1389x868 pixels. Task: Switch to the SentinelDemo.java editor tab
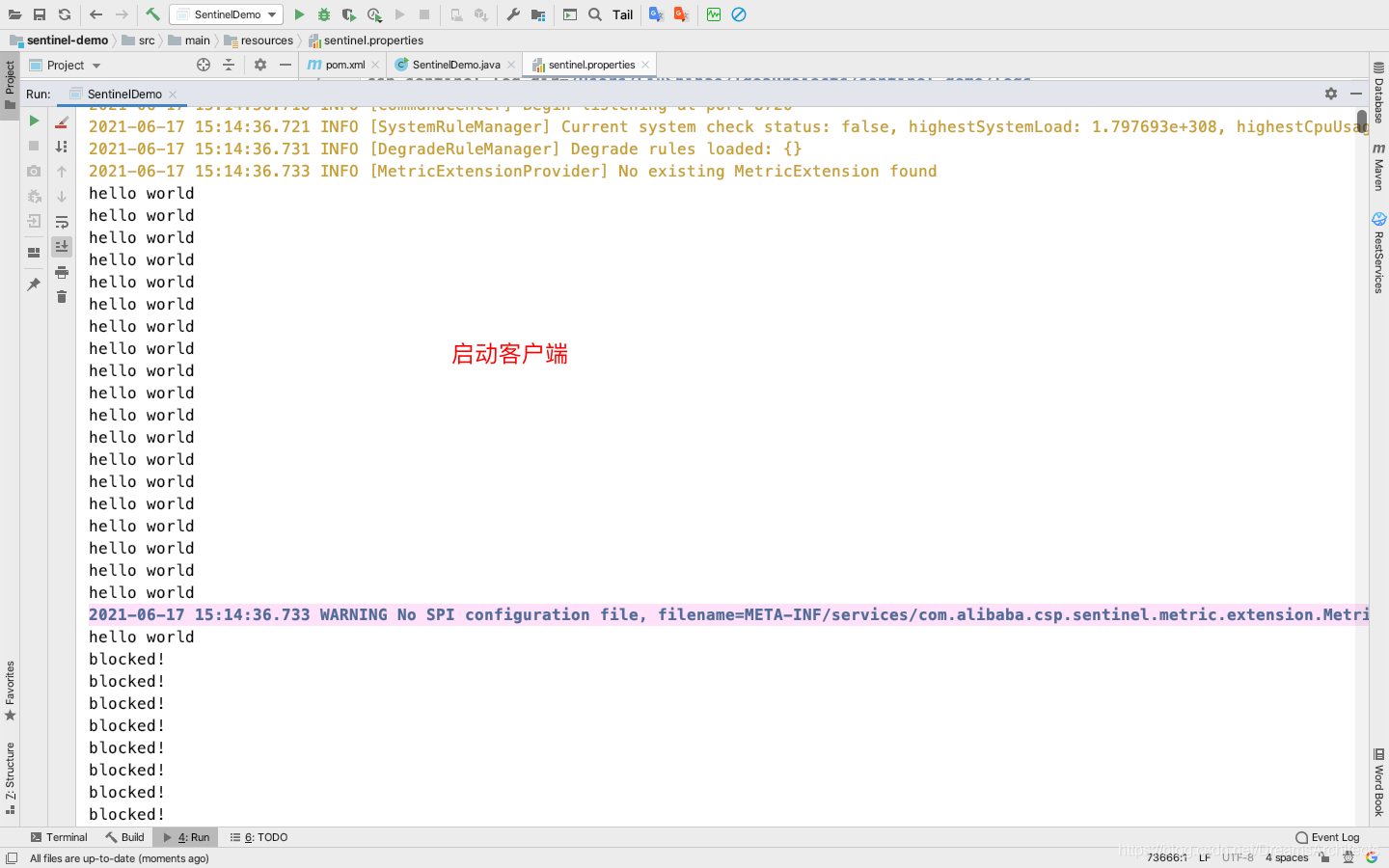[456, 65]
